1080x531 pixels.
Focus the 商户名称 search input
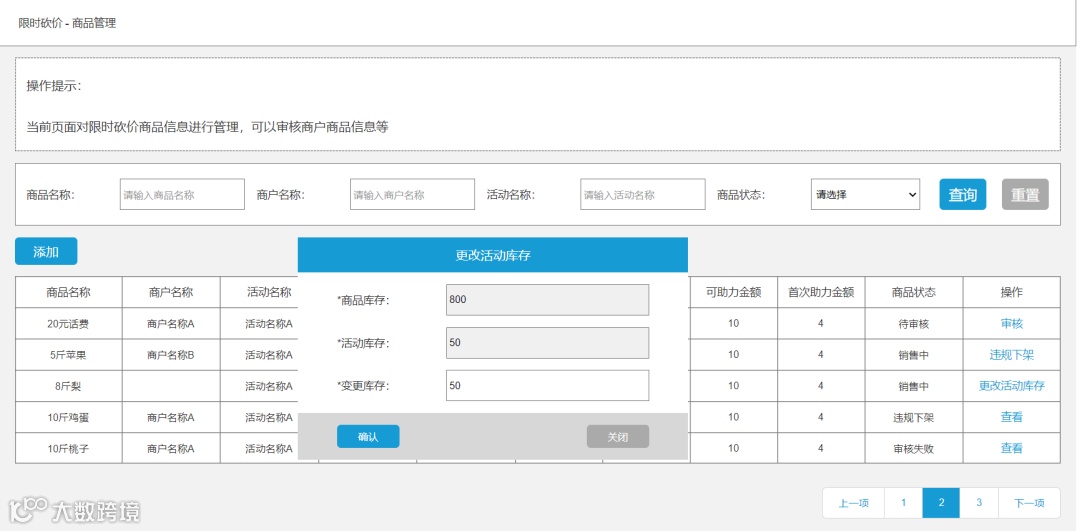[412, 194]
